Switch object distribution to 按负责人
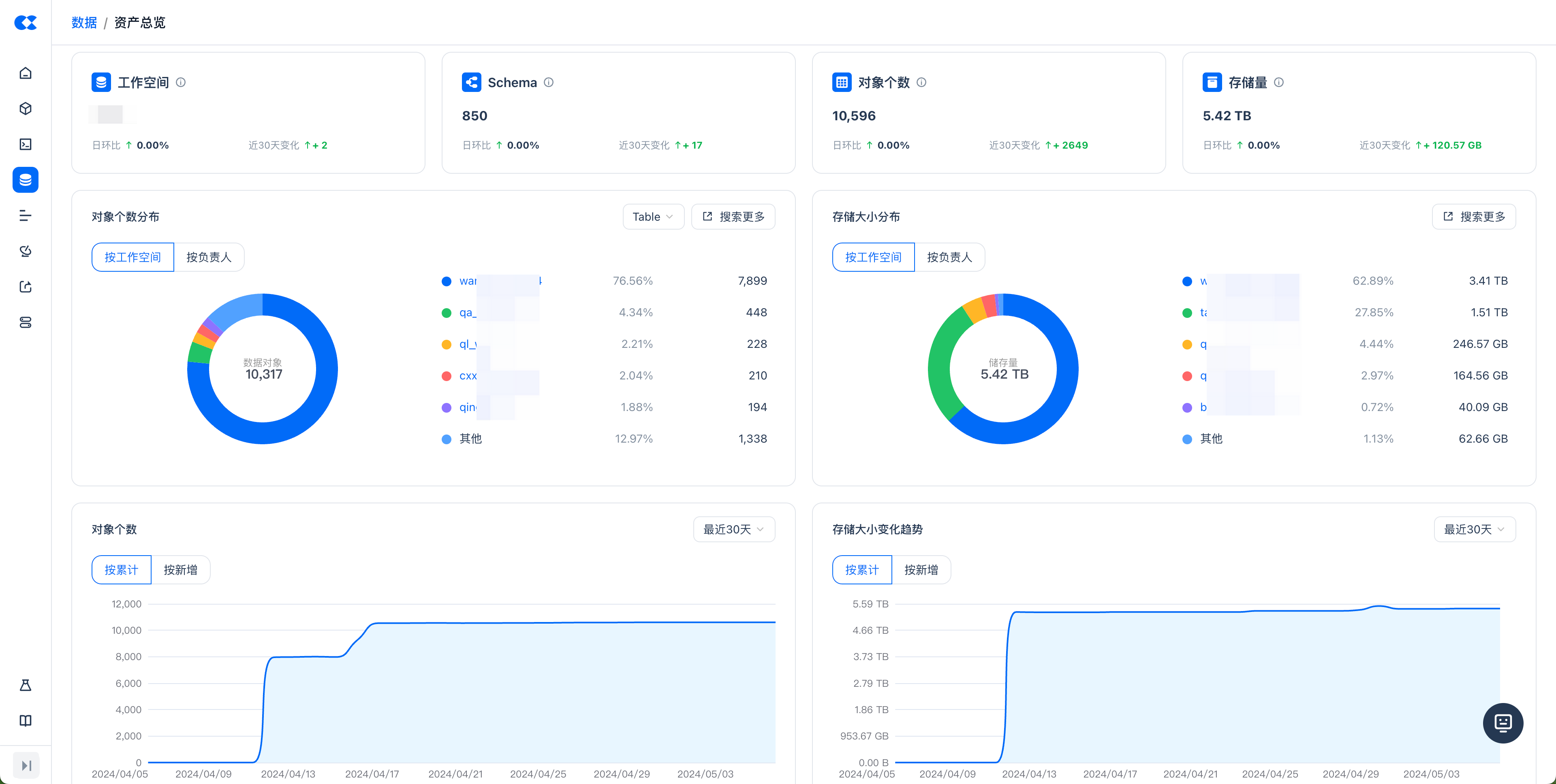 pos(208,257)
